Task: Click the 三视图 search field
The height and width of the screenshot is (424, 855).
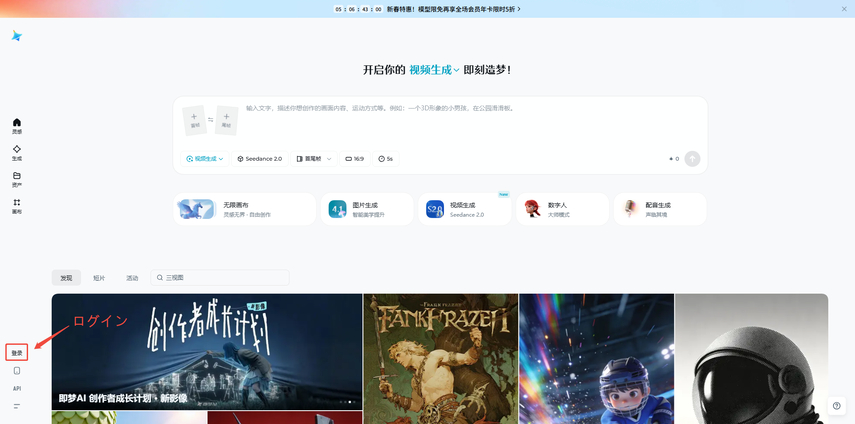Action: [220, 277]
